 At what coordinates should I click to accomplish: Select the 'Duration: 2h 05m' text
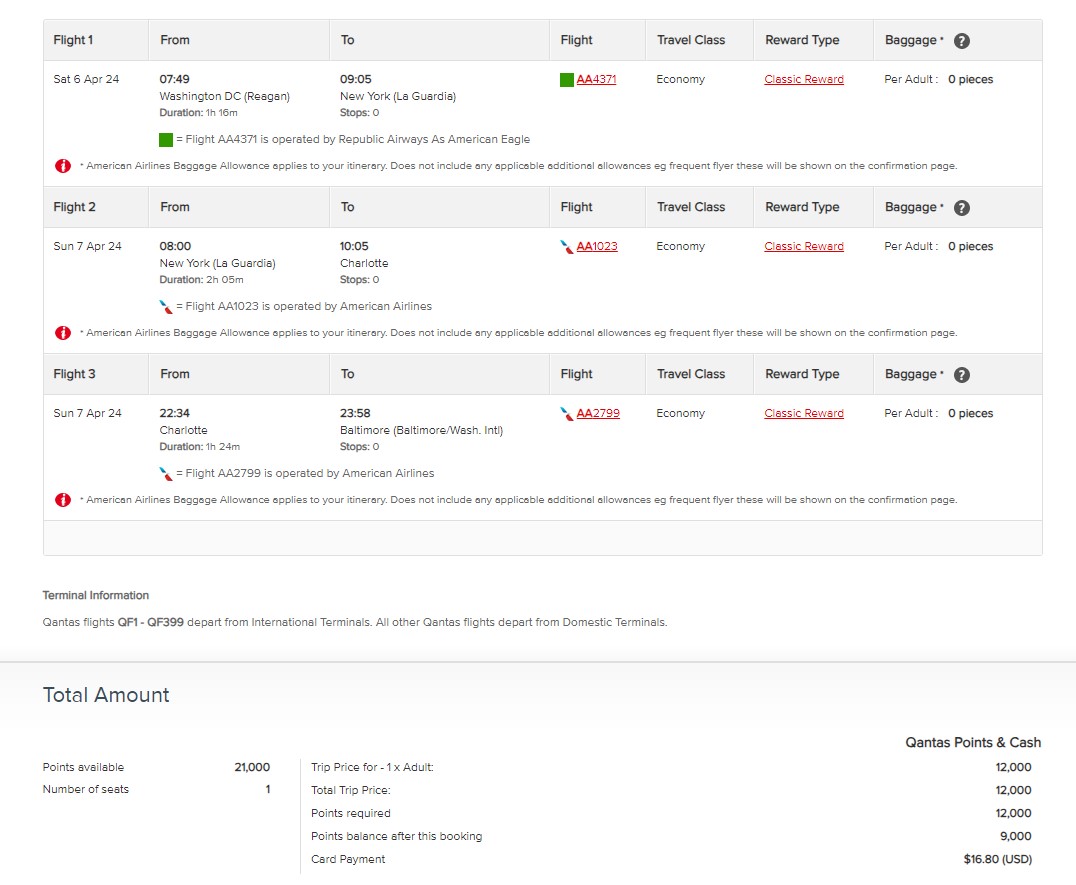(x=201, y=279)
